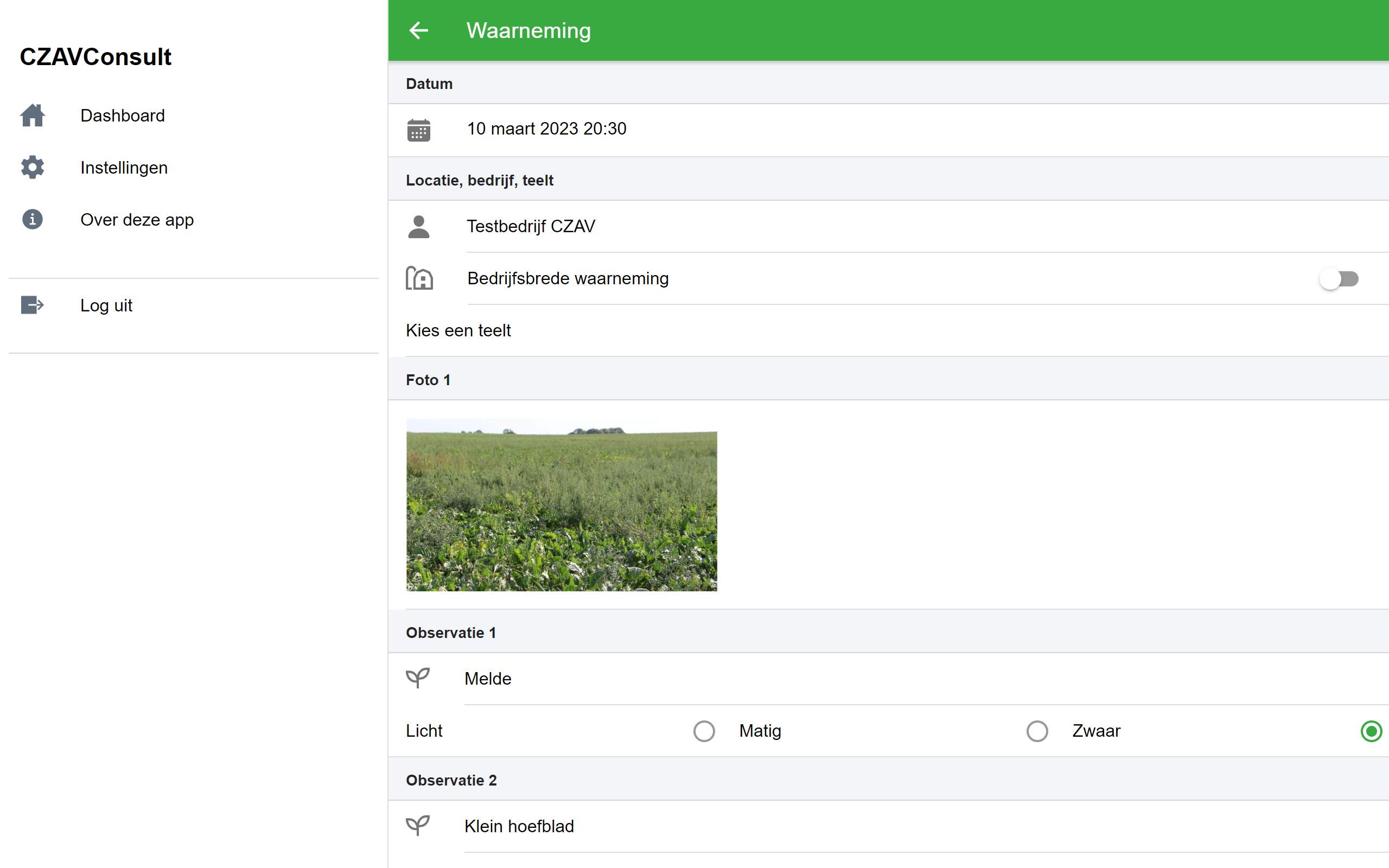Click the plant icon next to Melde

point(418,678)
